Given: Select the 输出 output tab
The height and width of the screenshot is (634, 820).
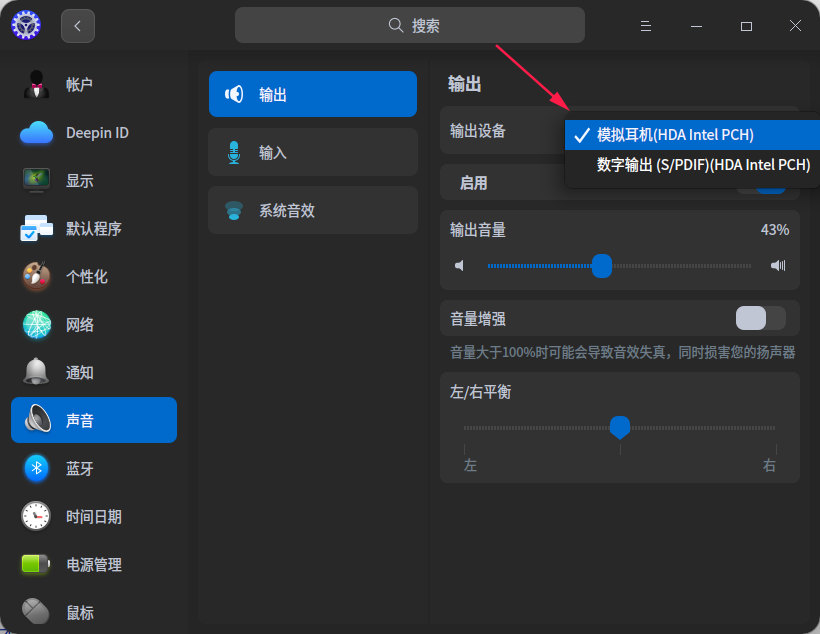Looking at the screenshot, I should coord(313,94).
